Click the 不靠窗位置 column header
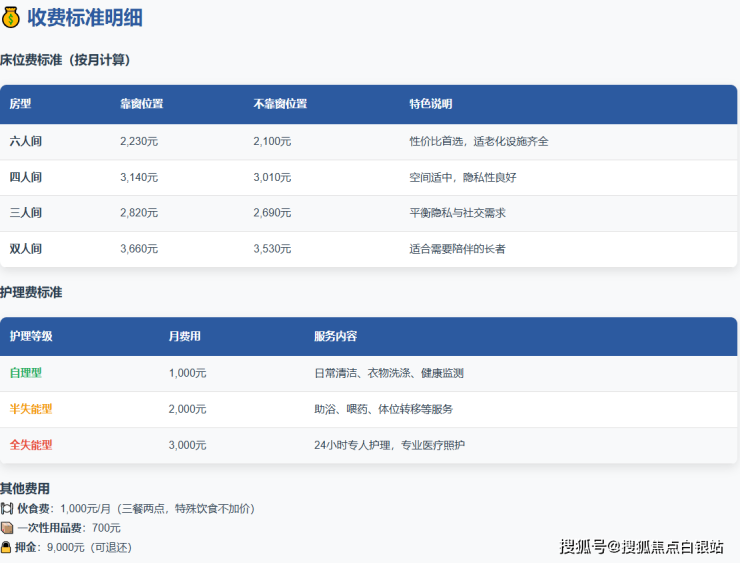Viewport: 740px width, 563px height. [x=280, y=104]
